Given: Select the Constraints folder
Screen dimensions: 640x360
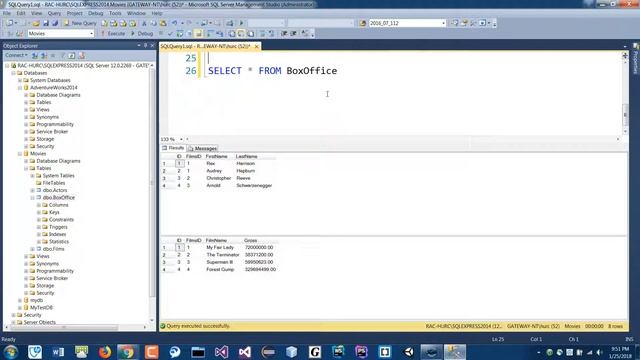Looking at the screenshot, I should click(61, 220).
